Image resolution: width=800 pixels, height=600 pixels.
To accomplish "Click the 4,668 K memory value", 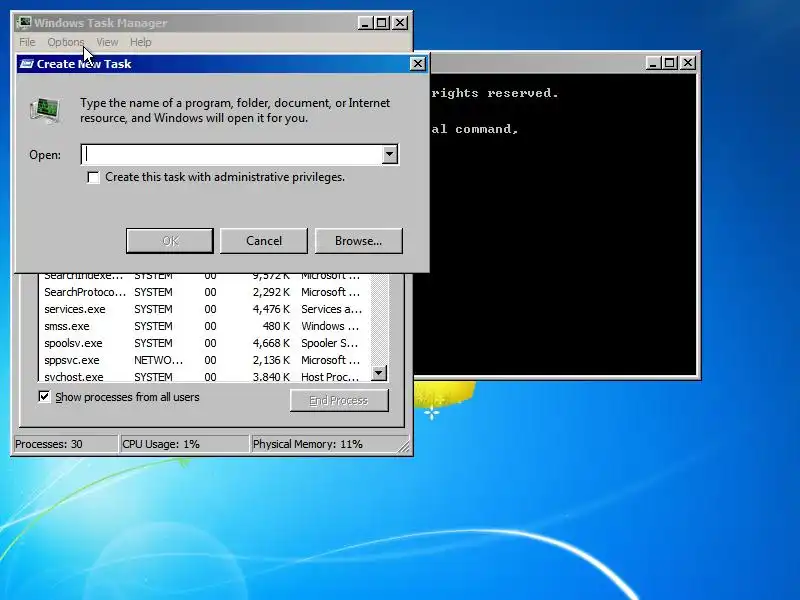I will [x=271, y=343].
